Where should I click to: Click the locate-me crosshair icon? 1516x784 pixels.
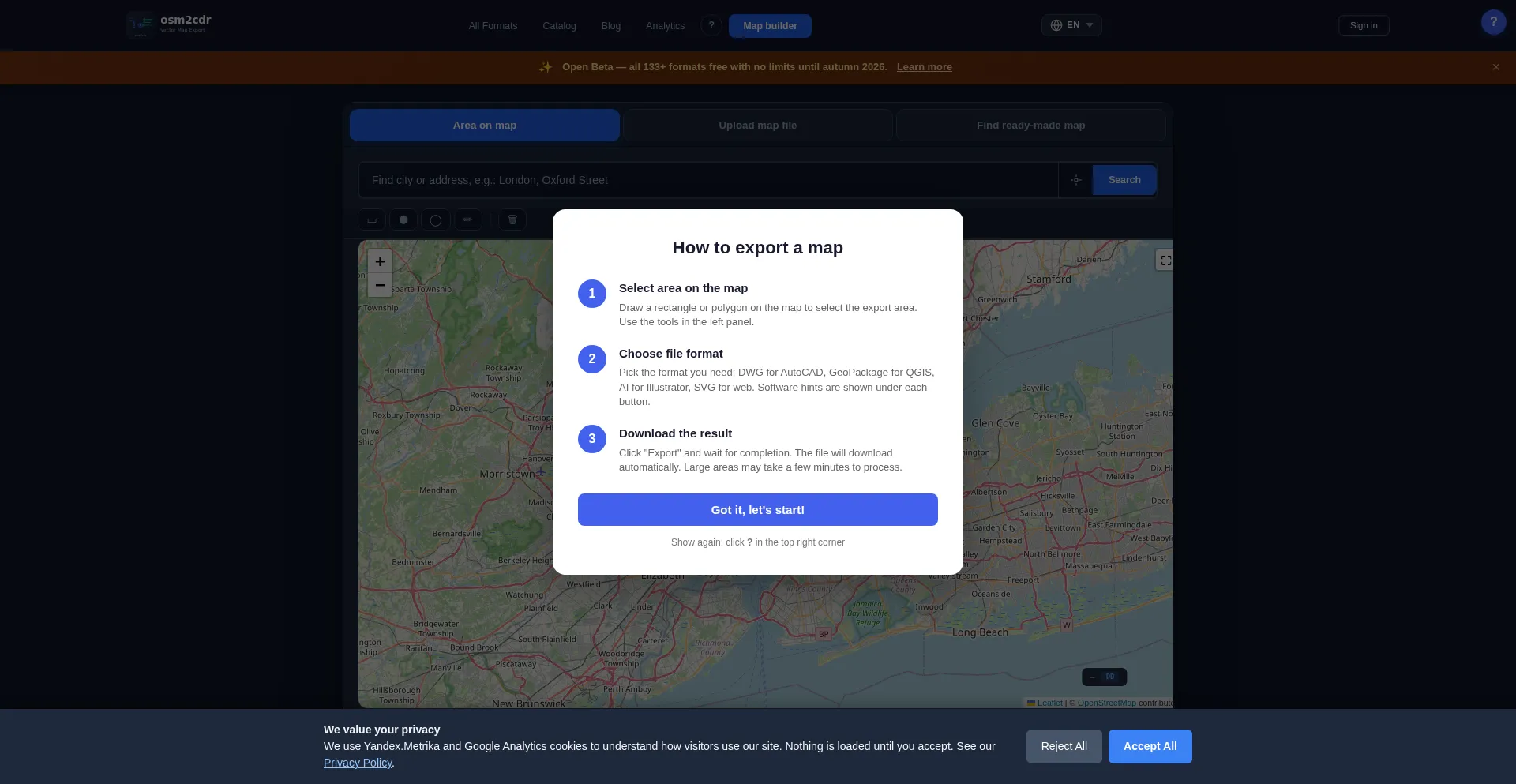pos(1076,180)
